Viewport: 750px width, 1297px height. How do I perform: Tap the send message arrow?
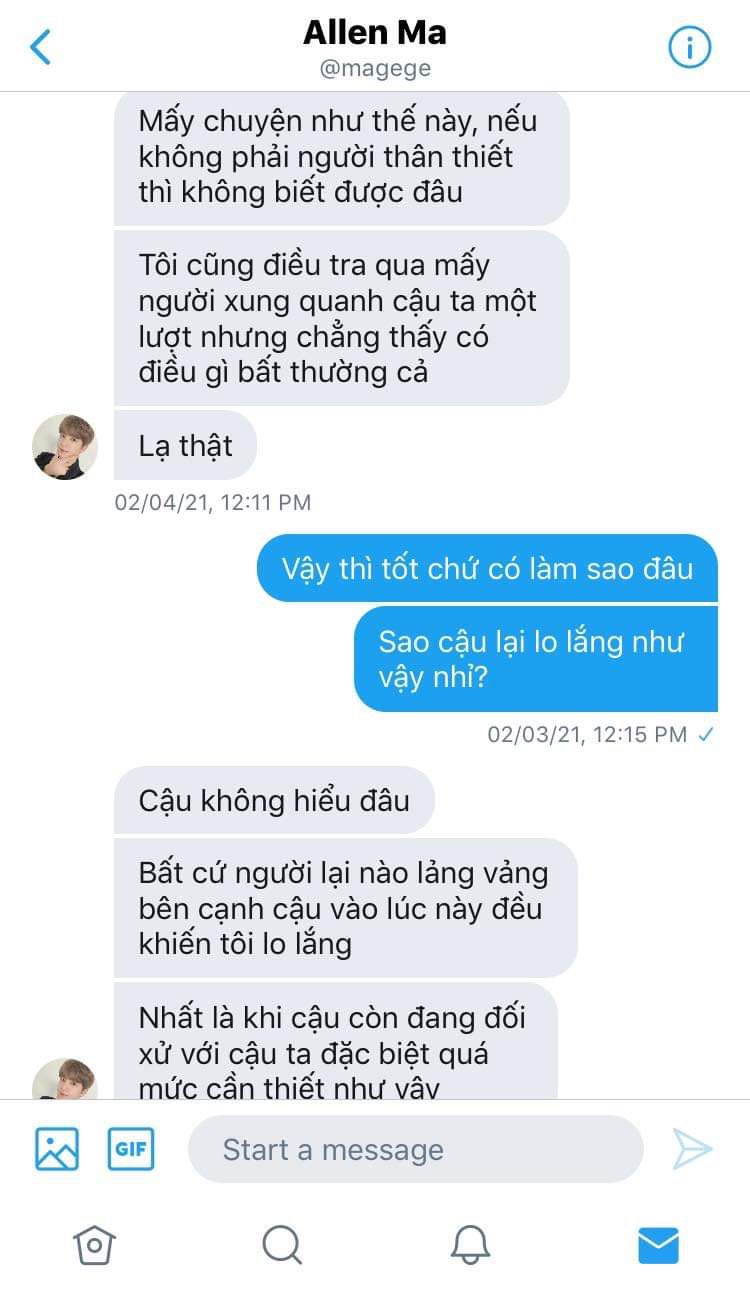(x=692, y=1149)
